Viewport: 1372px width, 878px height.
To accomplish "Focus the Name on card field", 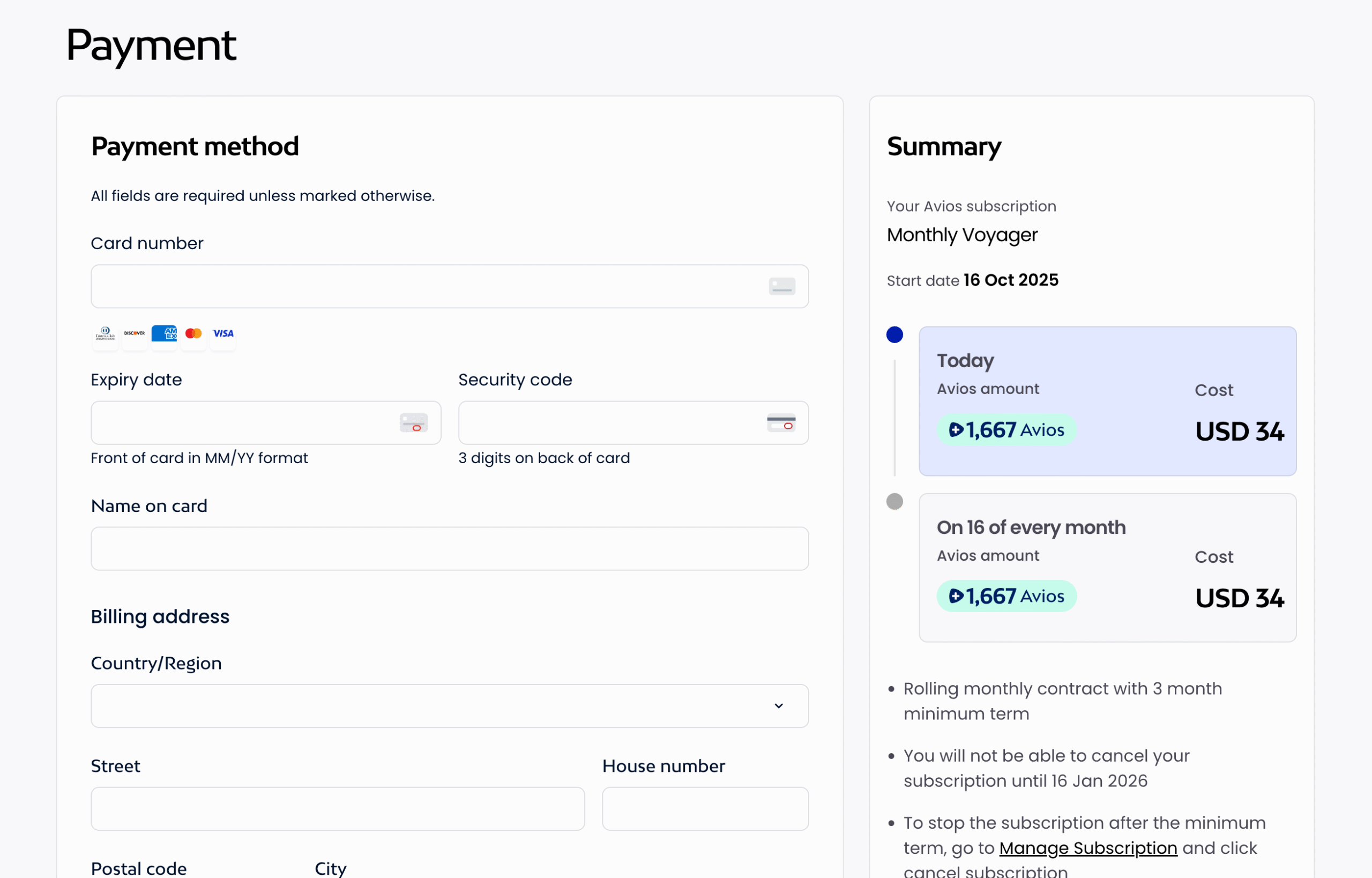I will coord(449,548).
